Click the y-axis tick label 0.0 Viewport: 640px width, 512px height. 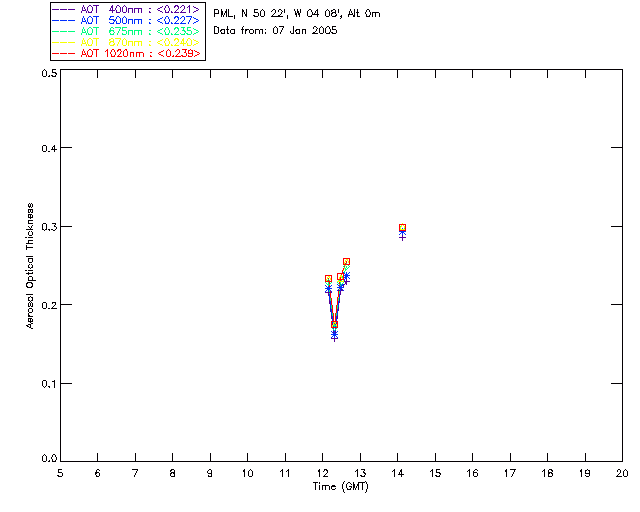click(49, 459)
